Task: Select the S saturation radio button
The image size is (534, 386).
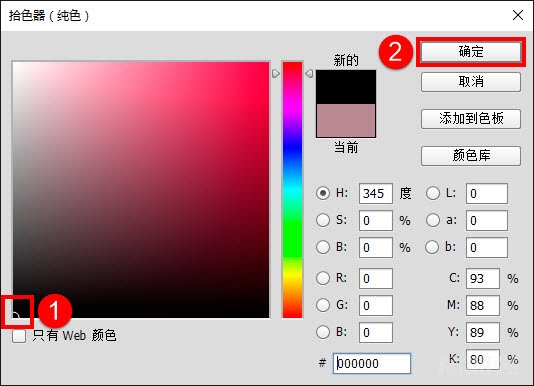Action: point(323,220)
